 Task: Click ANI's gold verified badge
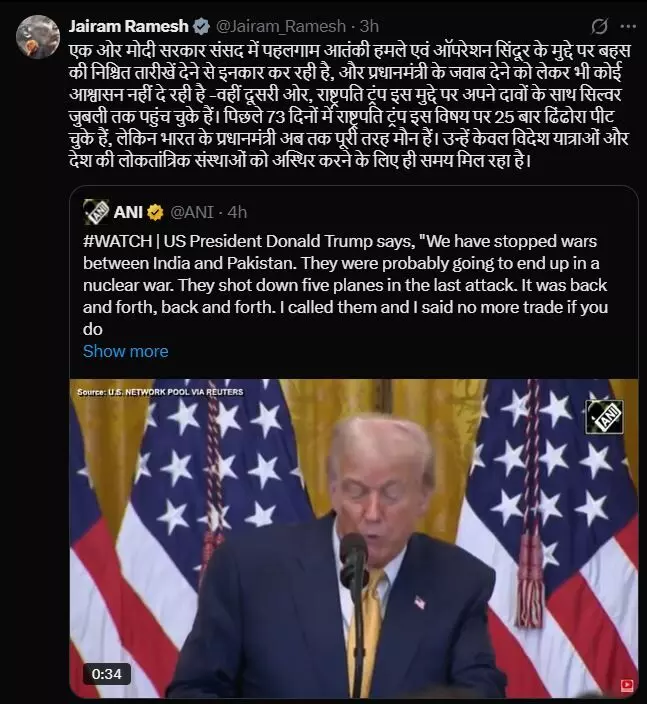click(x=155, y=212)
